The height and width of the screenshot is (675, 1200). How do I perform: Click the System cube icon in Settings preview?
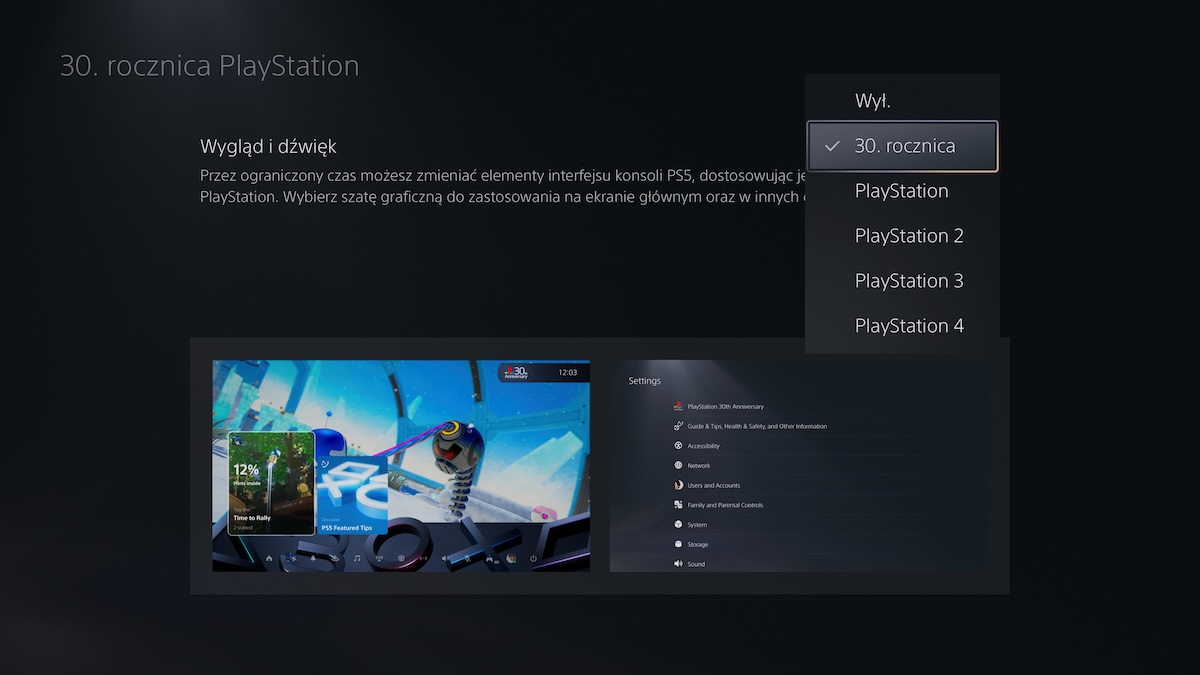coord(678,524)
